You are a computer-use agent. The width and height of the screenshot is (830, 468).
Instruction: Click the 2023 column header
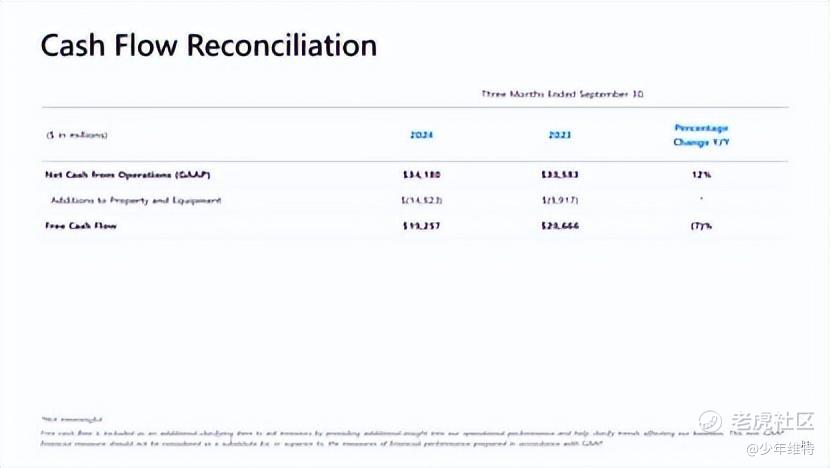[x=560, y=135]
